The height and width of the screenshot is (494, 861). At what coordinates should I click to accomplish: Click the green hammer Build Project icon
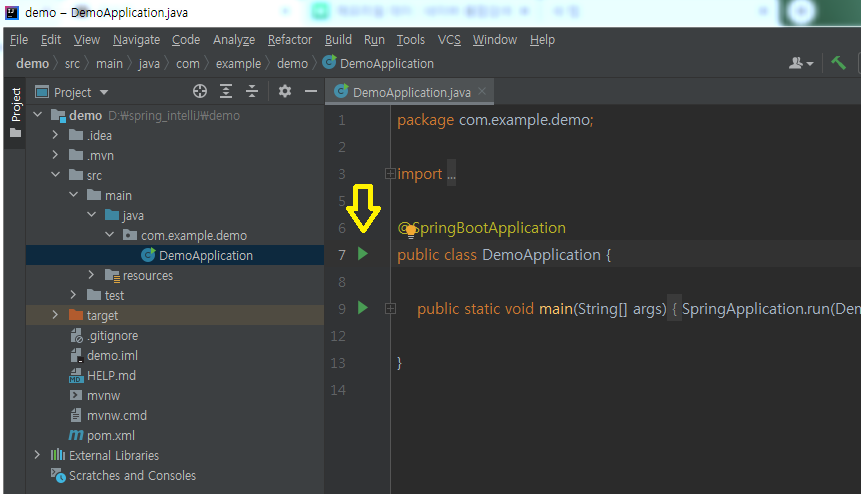pyautogui.click(x=838, y=63)
